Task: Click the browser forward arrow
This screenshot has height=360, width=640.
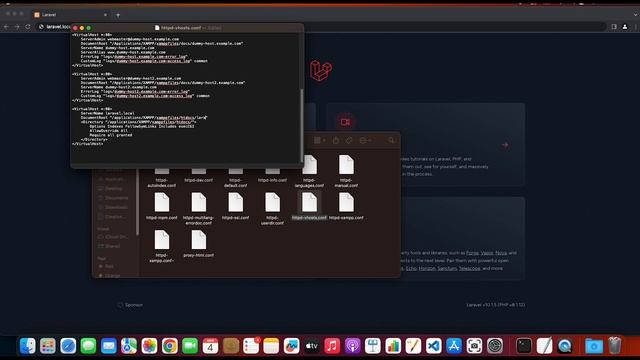Action: click(17, 27)
